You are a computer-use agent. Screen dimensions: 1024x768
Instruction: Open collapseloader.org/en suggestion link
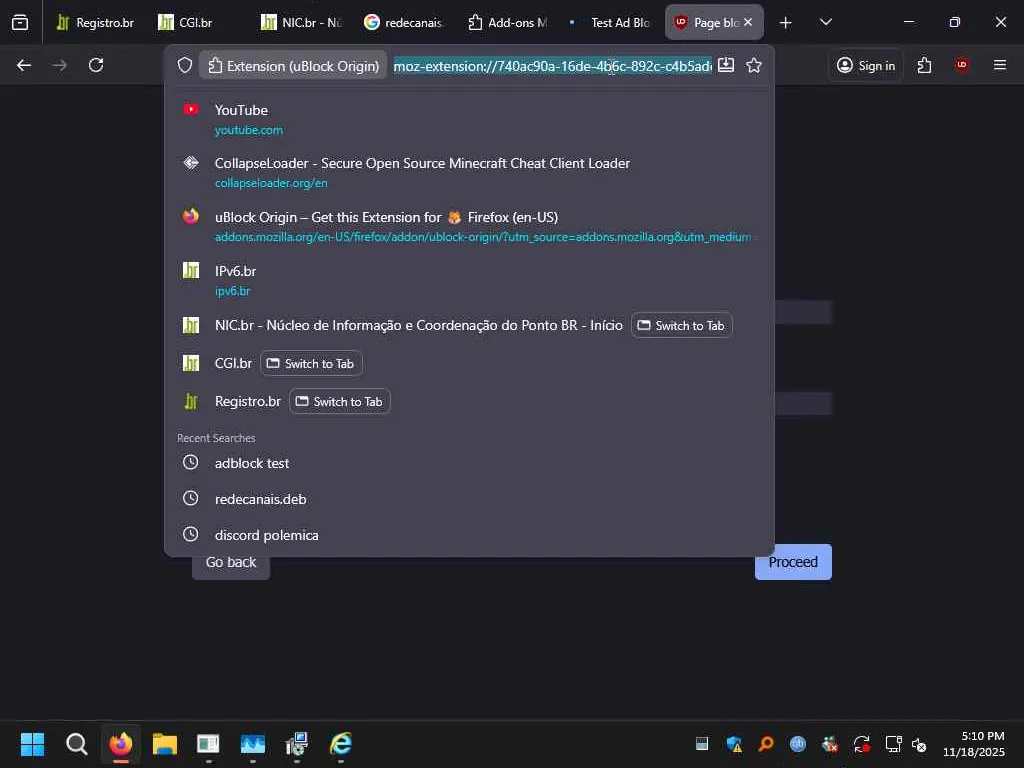[271, 184]
